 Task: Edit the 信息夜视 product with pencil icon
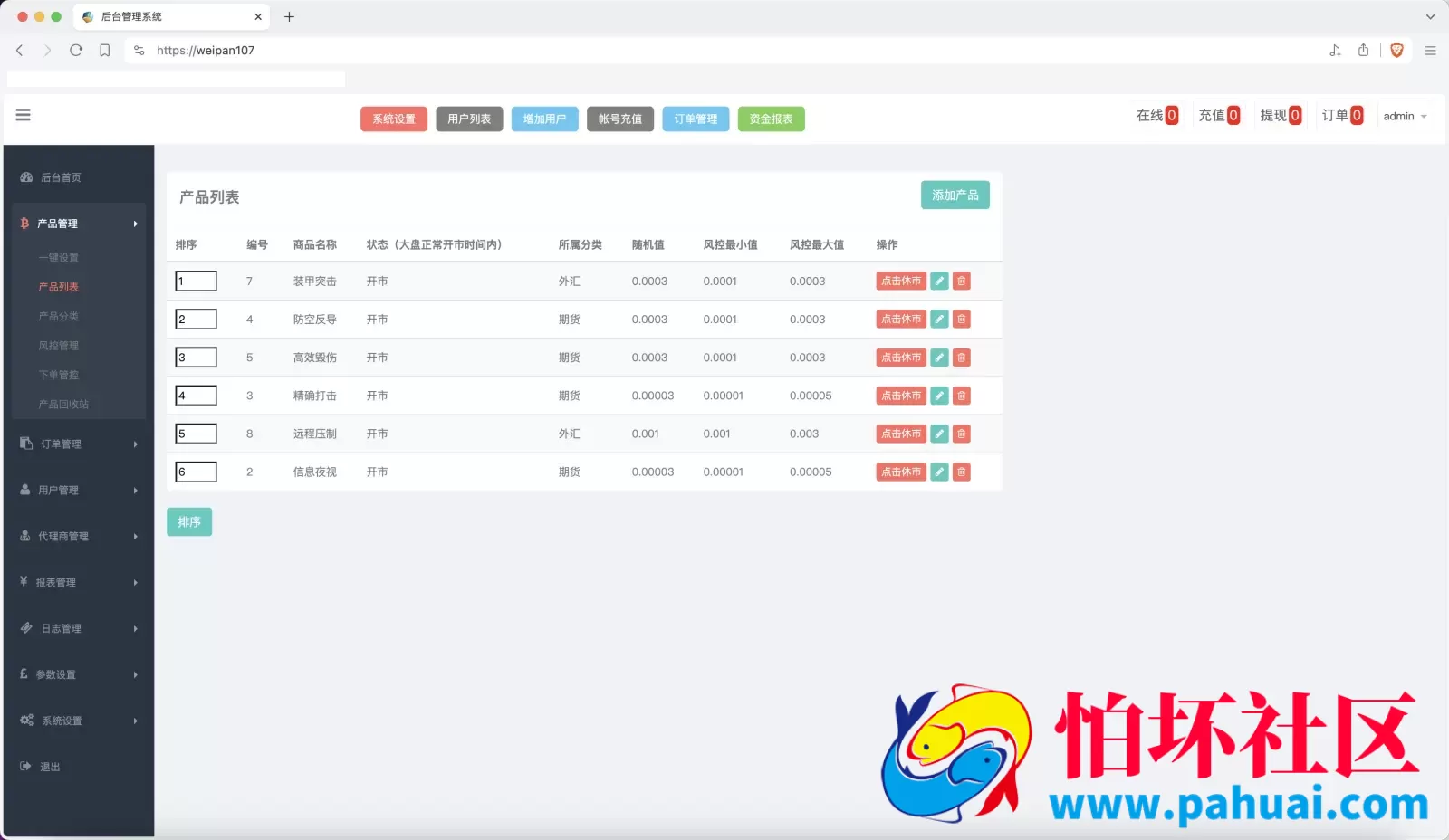(940, 472)
